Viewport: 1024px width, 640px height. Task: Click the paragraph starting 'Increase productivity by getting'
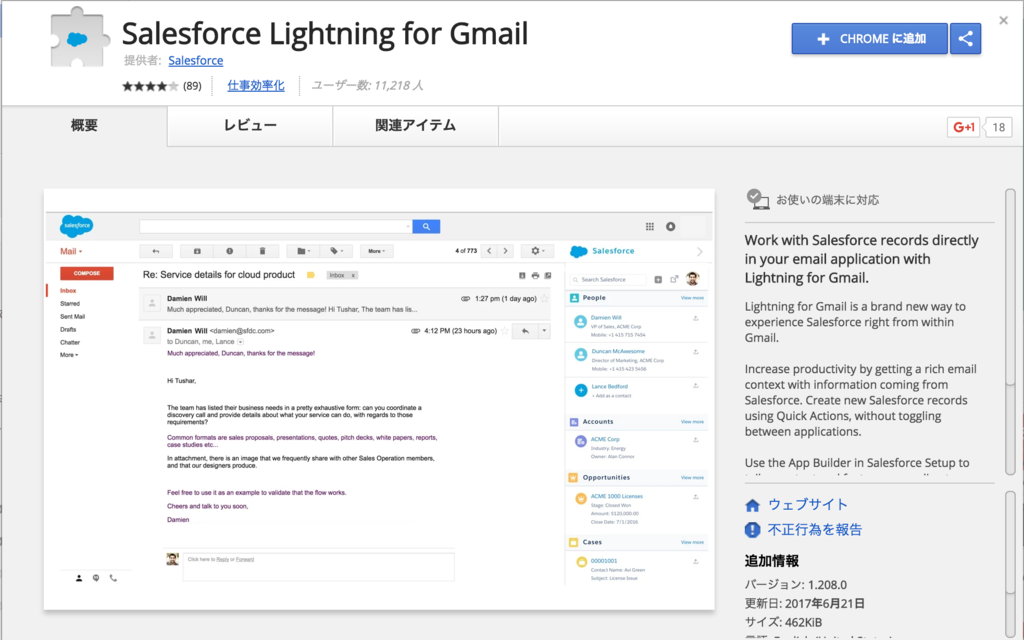click(x=861, y=400)
